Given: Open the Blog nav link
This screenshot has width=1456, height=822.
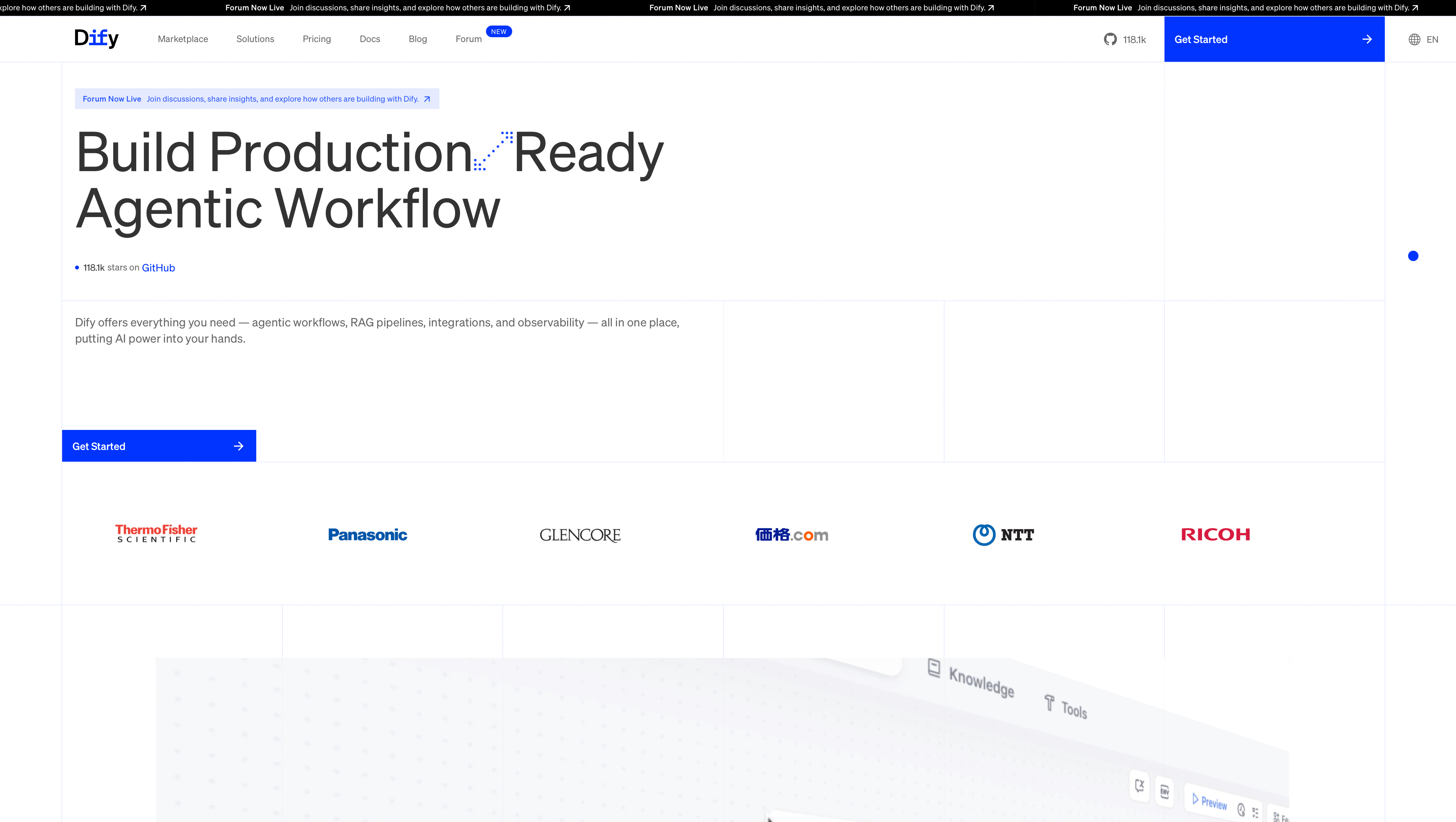Looking at the screenshot, I should tap(418, 39).
